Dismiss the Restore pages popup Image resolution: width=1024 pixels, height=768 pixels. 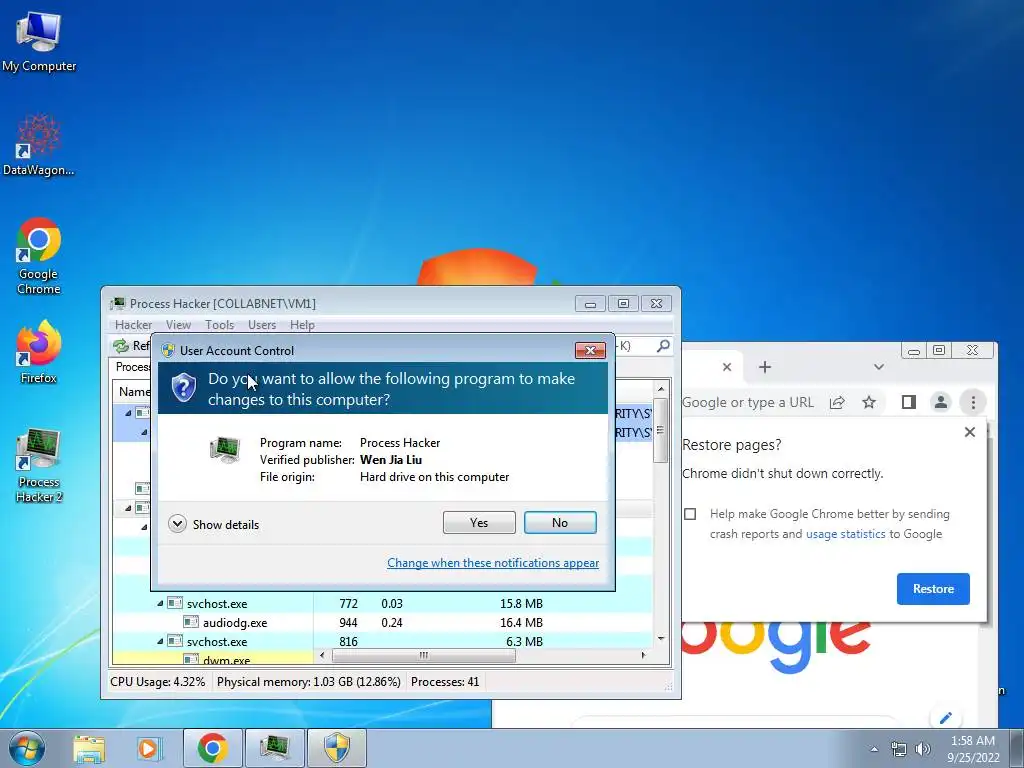coord(970,432)
